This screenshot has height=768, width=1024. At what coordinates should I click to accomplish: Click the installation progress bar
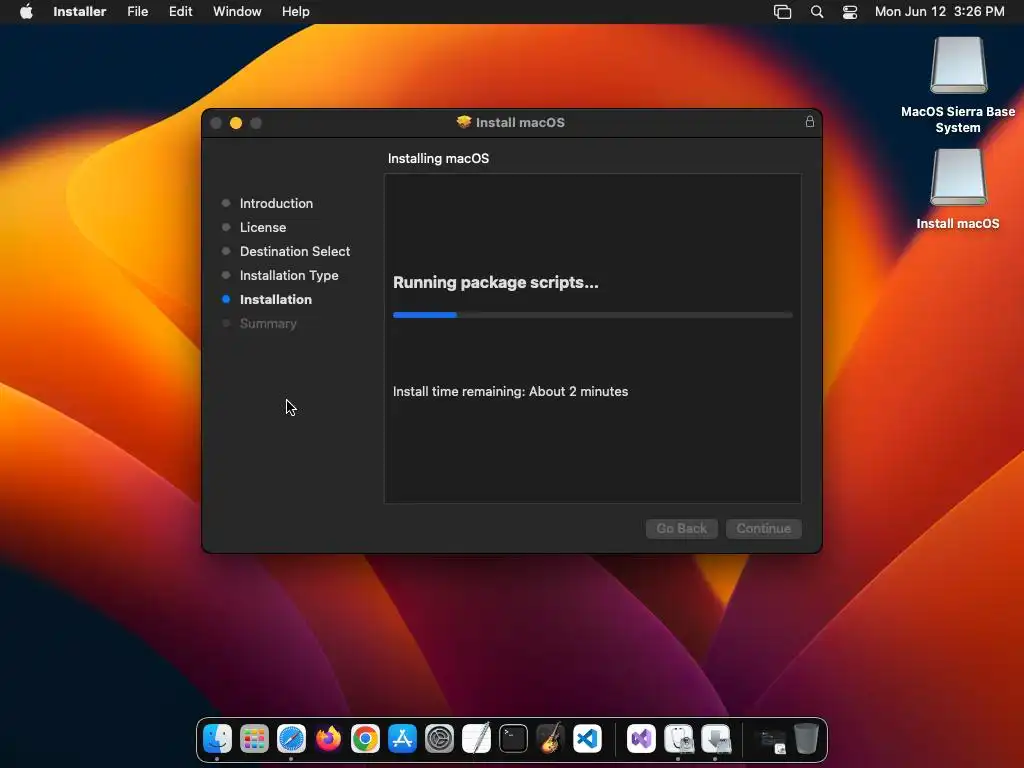pos(592,315)
